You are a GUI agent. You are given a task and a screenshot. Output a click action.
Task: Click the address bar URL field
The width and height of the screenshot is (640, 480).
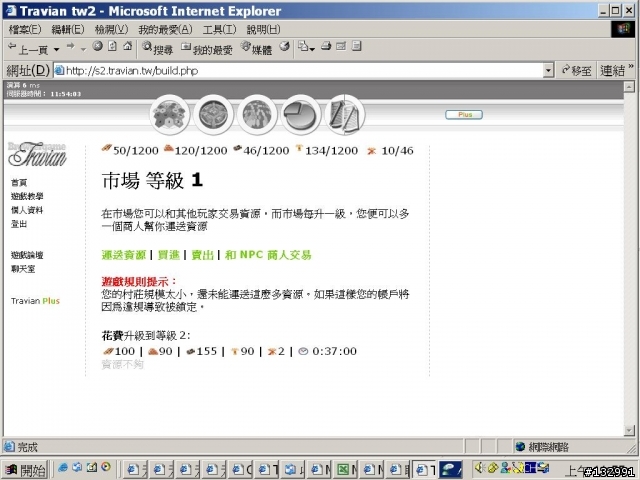(x=299, y=71)
